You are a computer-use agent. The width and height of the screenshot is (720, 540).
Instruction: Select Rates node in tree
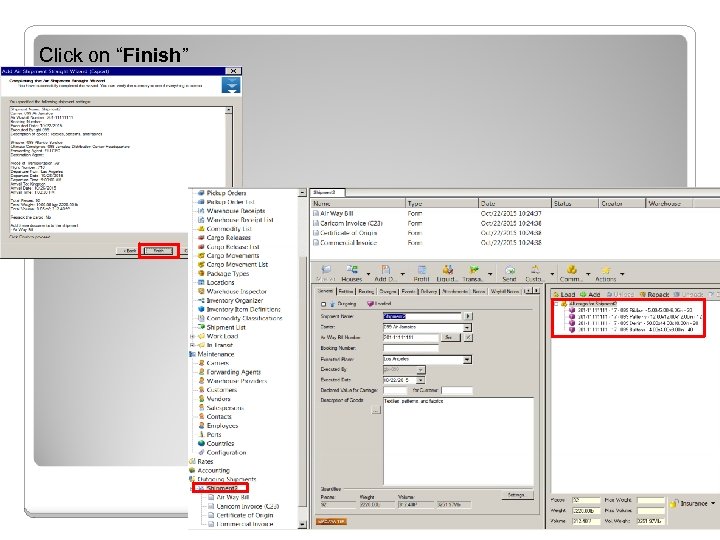201,461
